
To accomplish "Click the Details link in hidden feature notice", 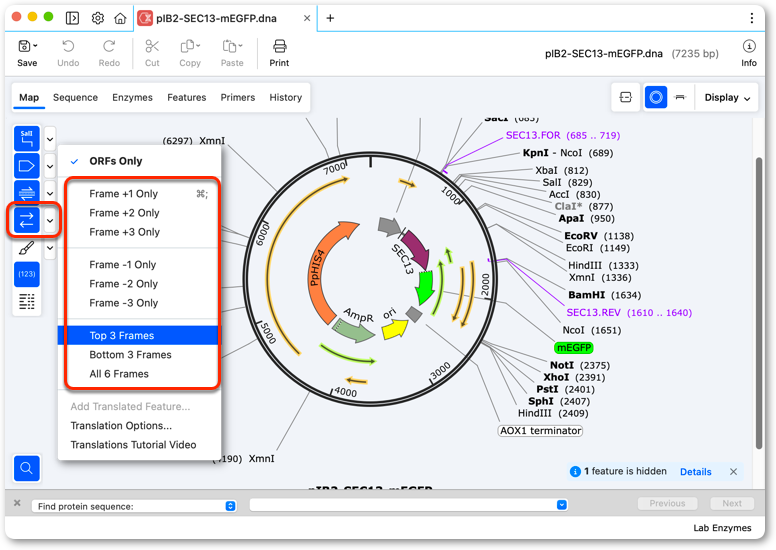I will coord(695,472).
